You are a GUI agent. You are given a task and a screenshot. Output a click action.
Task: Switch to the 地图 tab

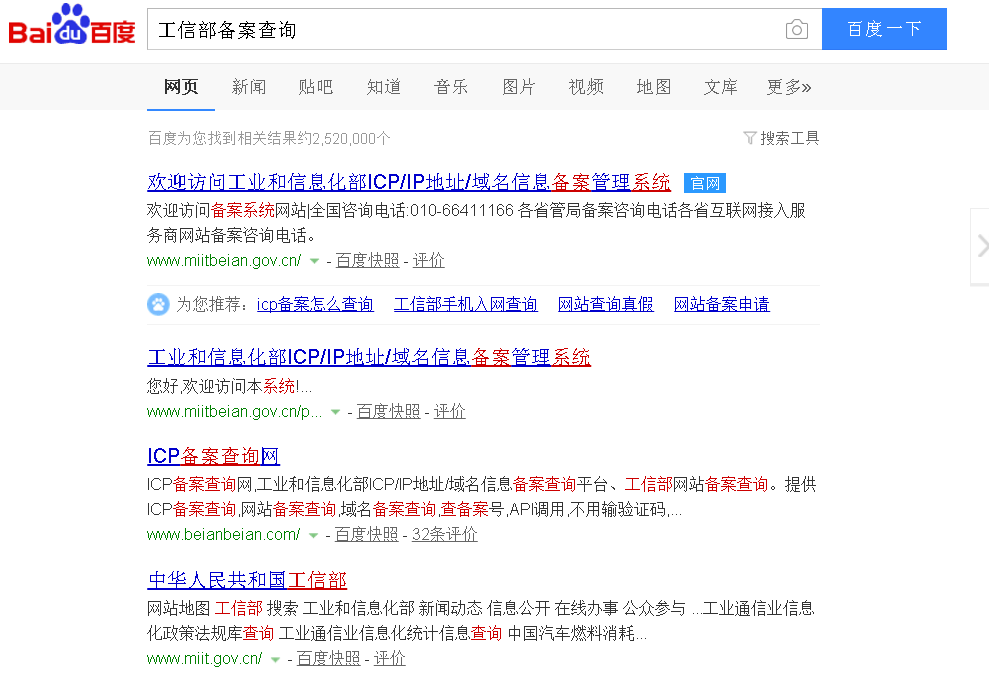tap(653, 87)
